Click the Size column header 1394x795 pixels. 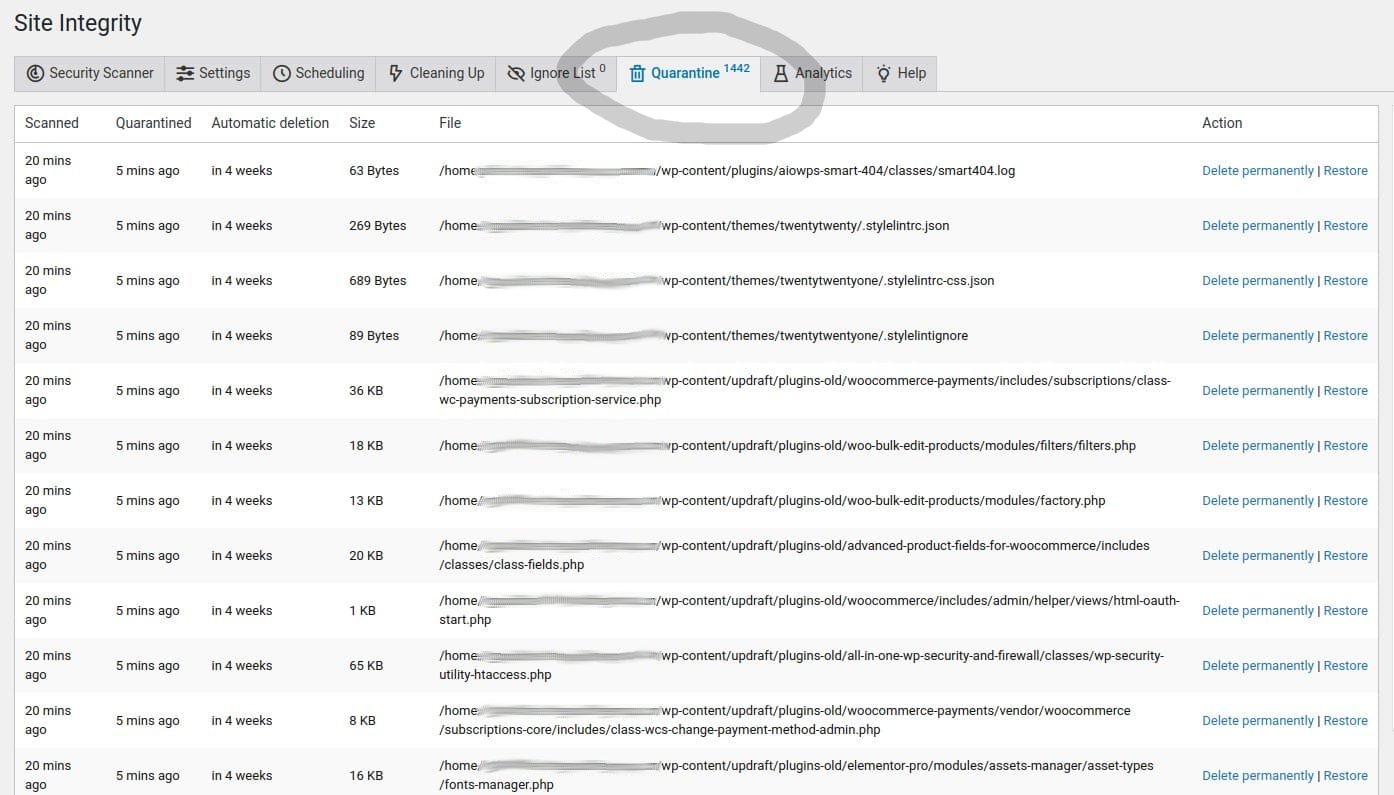362,123
